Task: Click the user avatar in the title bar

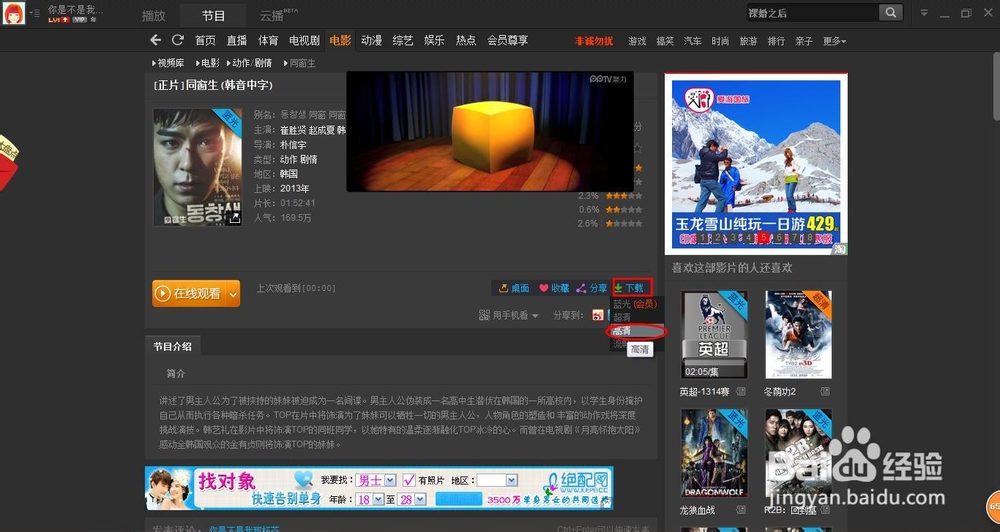Action: pyautogui.click(x=14, y=13)
